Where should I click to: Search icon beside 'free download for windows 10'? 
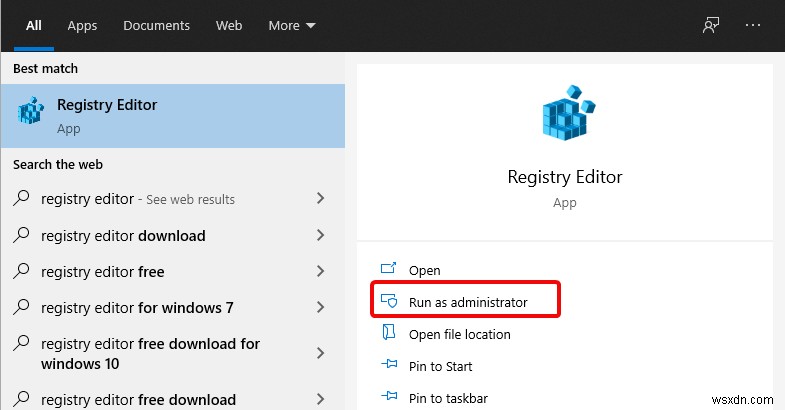click(21, 343)
